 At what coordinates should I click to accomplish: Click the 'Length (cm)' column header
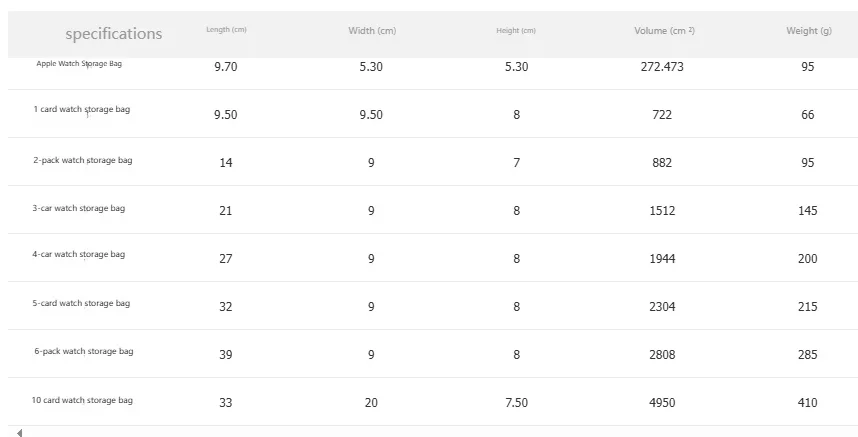pos(226,30)
